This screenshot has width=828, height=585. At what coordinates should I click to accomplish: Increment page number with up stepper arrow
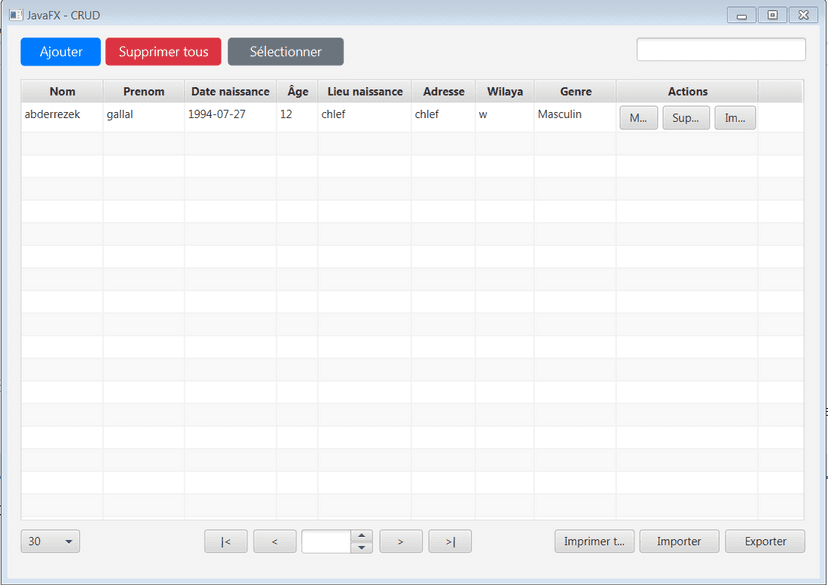coord(361,536)
